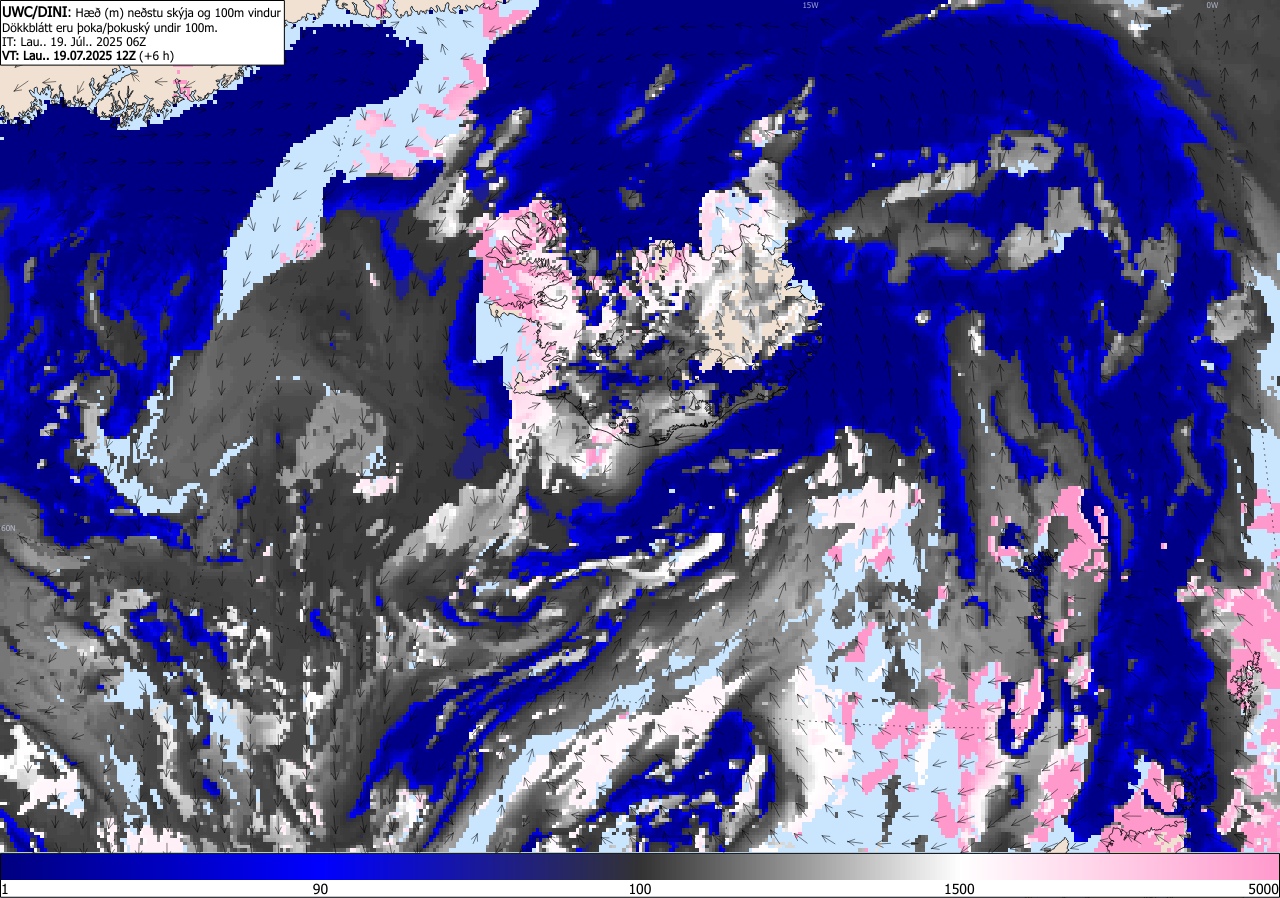Viewport: 1280px width, 898px height.
Task: Click the '0W' longitude label
Action: [1212, 5]
